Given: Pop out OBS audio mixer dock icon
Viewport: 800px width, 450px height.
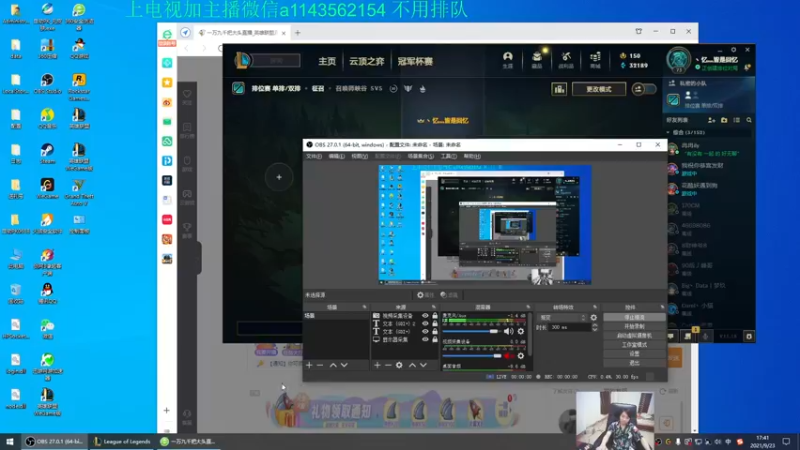Looking at the screenshot, I should pos(528,307).
